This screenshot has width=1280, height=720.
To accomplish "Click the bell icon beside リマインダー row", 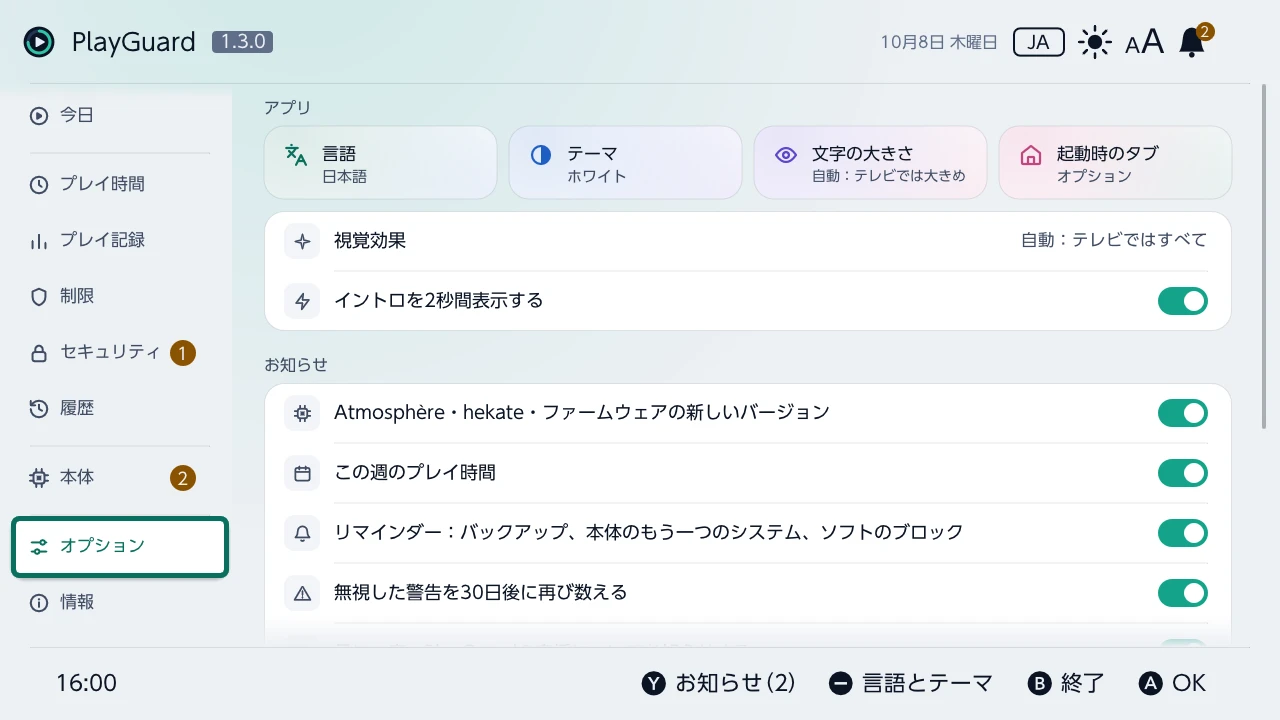I will click(x=302, y=533).
